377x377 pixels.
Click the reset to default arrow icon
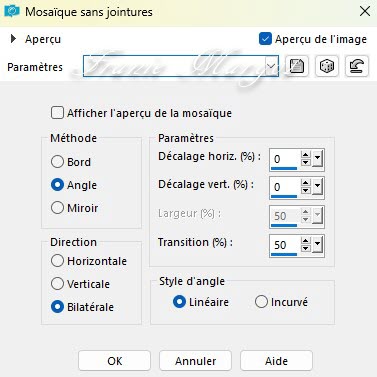pos(357,66)
